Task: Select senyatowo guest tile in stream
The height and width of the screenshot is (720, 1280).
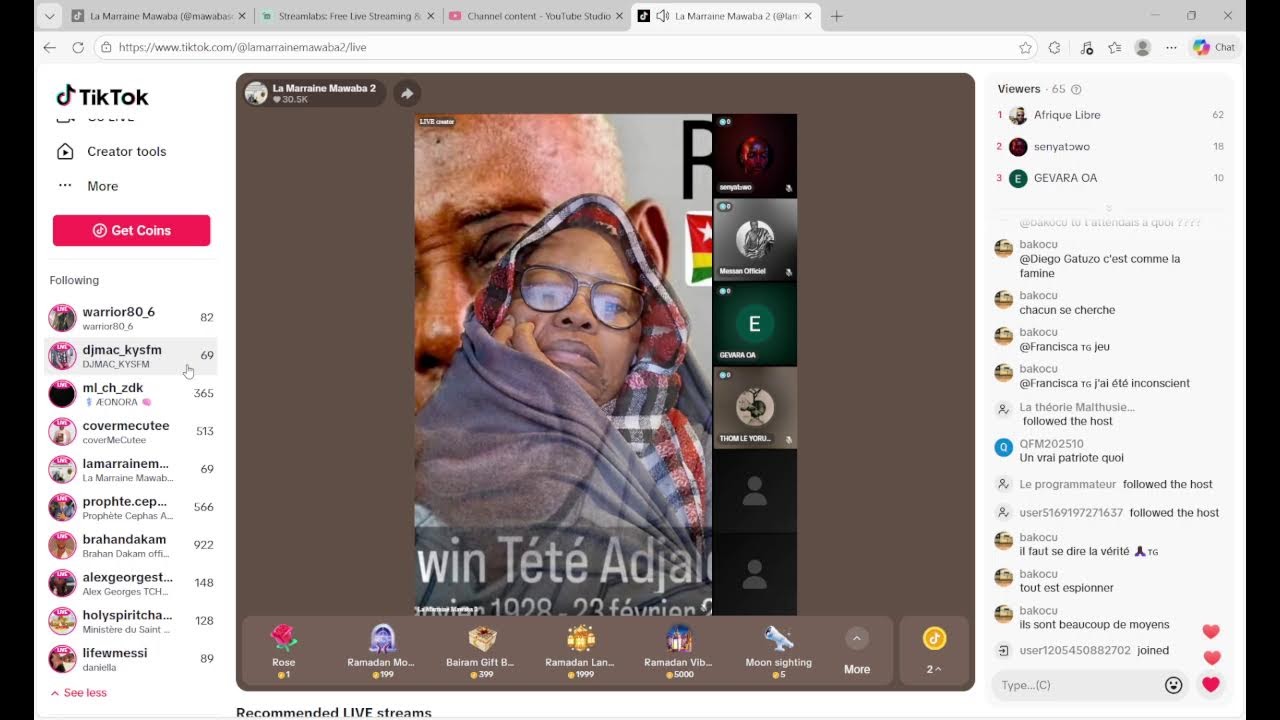Action: (755, 155)
